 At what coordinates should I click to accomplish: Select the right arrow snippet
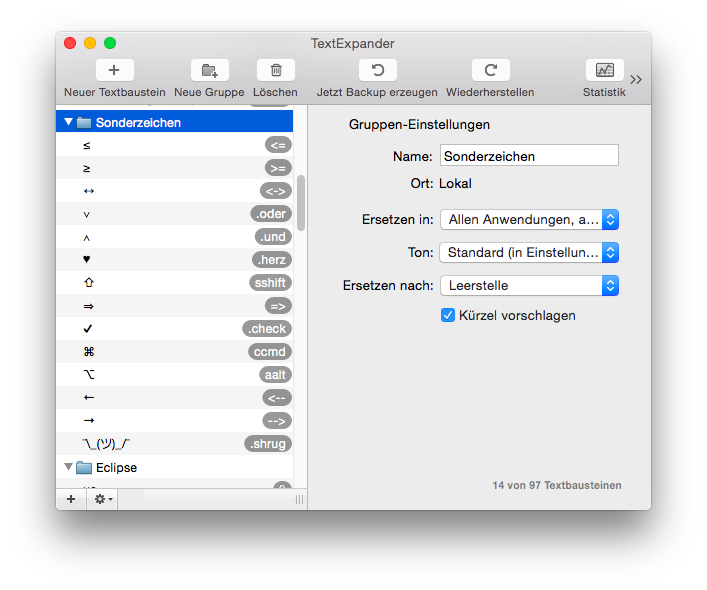pos(174,421)
